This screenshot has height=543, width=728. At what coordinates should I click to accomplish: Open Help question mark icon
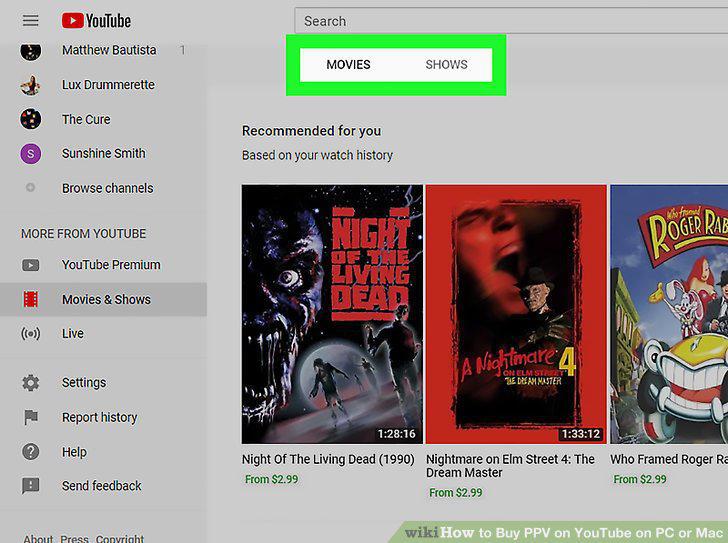coord(31,452)
